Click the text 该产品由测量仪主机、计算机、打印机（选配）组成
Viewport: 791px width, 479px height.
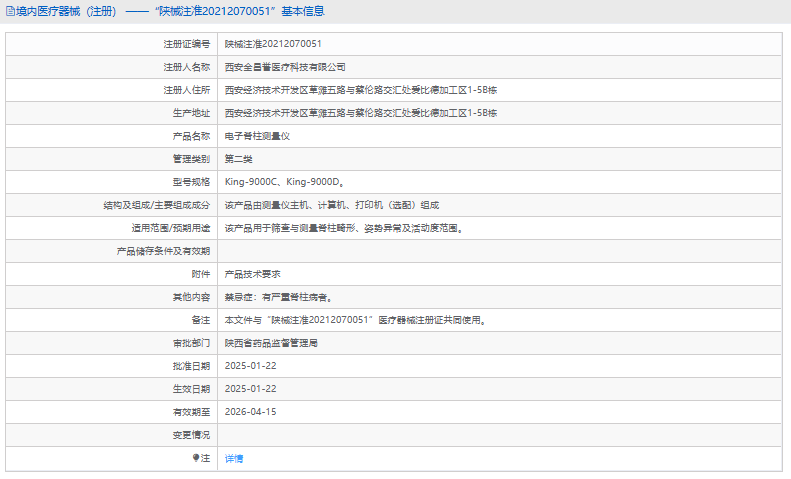(x=332, y=205)
